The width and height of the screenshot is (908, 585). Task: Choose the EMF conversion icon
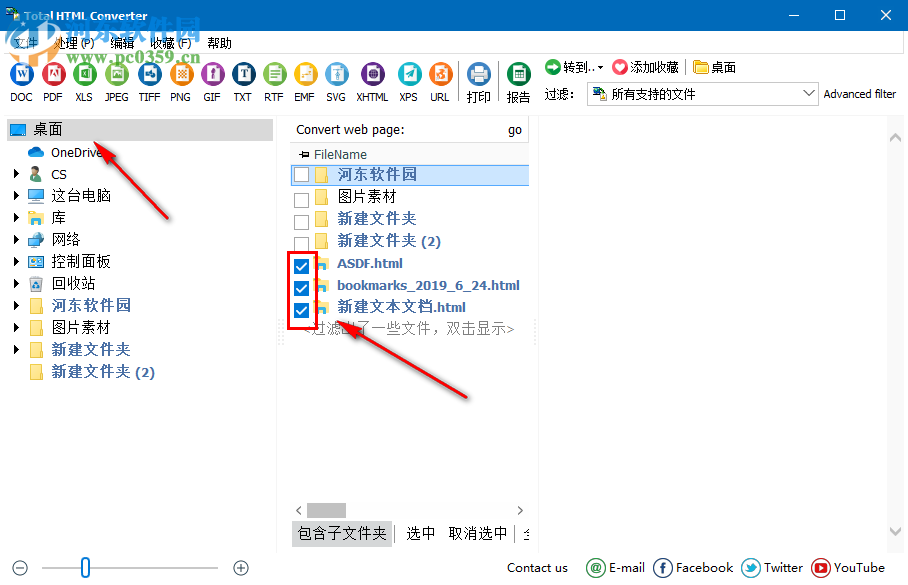pos(305,74)
